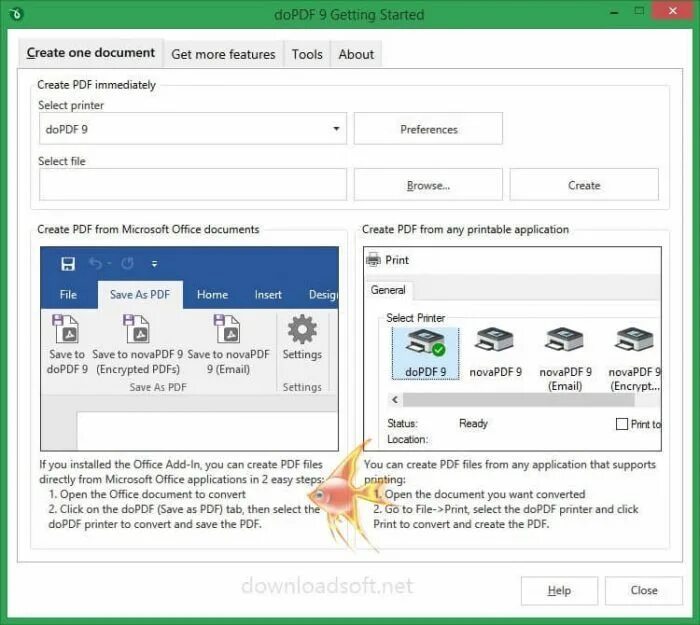Close the window with the red X

[x=673, y=11]
